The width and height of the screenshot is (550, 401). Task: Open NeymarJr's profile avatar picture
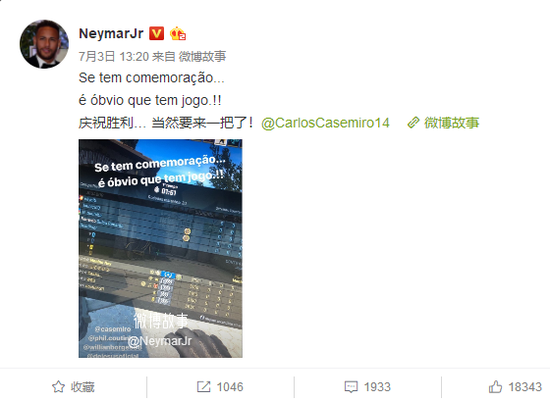click(44, 44)
